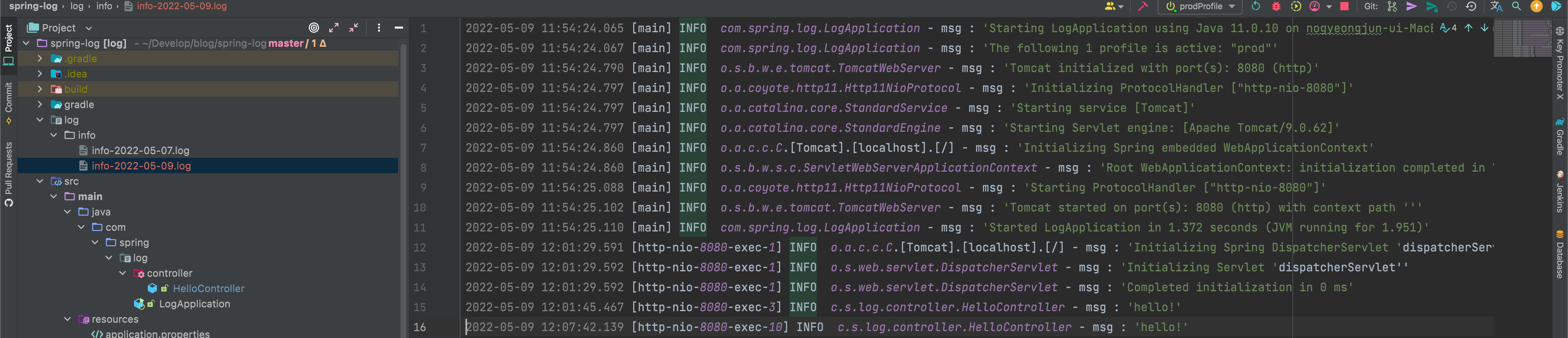Collapse the resources folder
The width and height of the screenshot is (1568, 338).
click(x=67, y=319)
